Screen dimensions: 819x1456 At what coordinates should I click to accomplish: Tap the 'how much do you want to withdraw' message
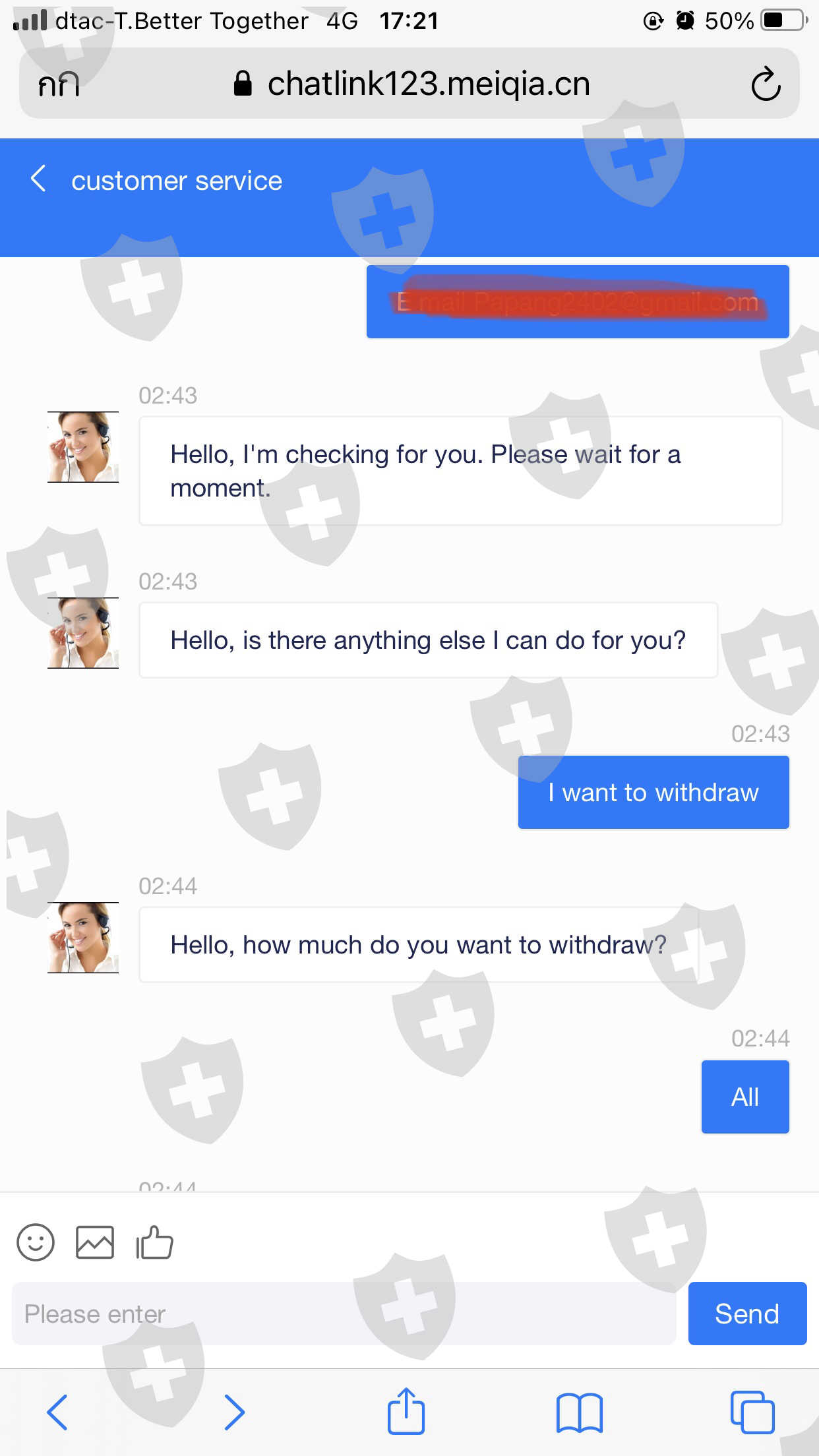[418, 945]
